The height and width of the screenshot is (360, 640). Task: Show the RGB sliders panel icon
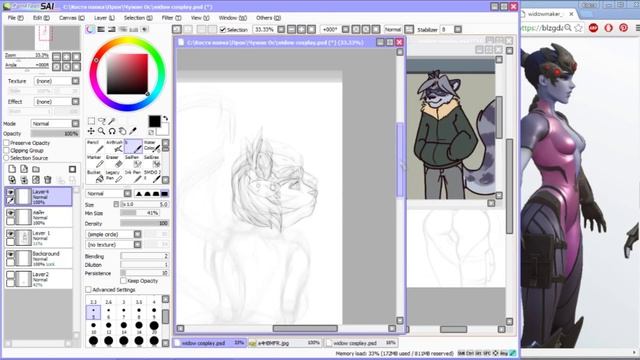tap(101, 29)
